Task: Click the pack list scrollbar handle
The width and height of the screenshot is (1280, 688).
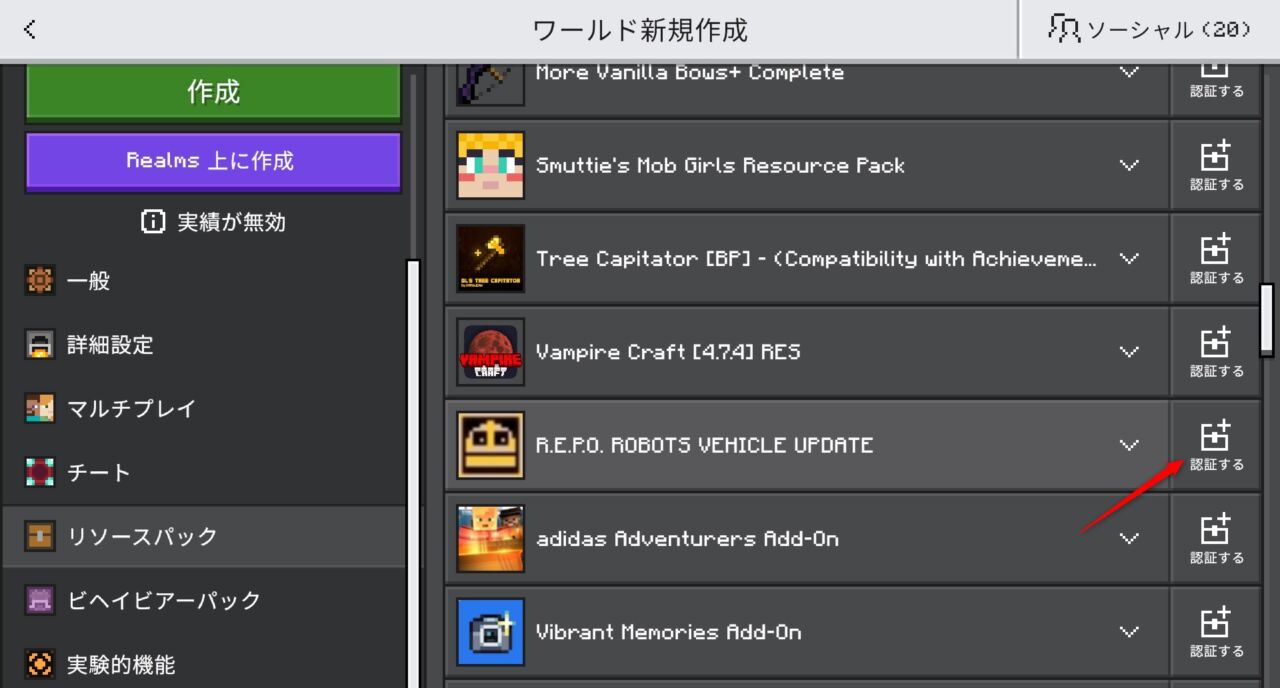Action: click(1267, 319)
